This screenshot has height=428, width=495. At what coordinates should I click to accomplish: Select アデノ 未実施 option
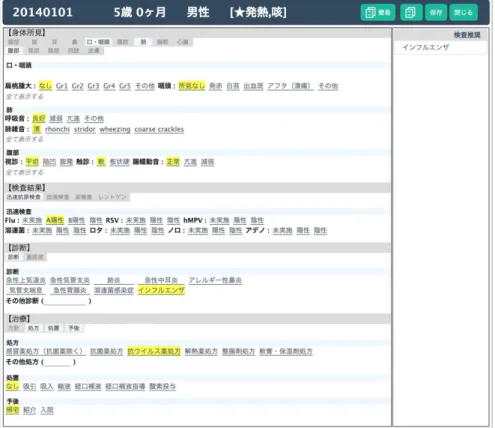[282, 231]
